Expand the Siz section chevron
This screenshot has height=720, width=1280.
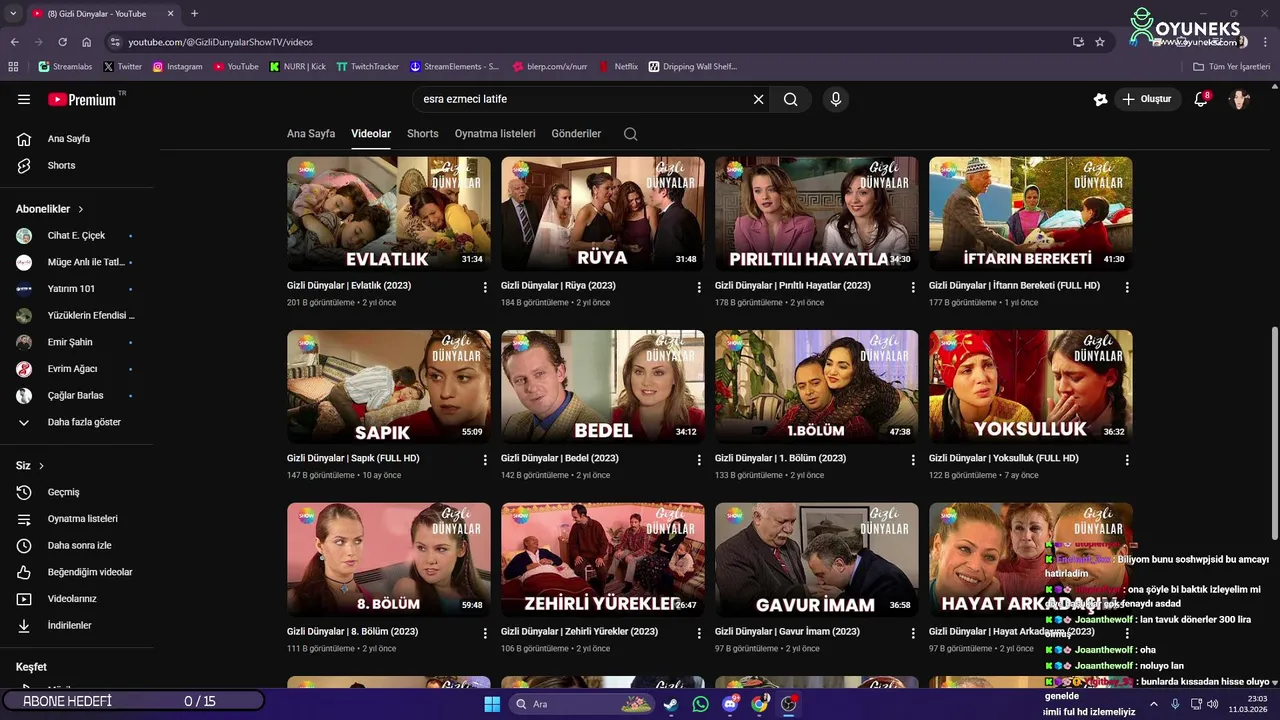(x=41, y=466)
